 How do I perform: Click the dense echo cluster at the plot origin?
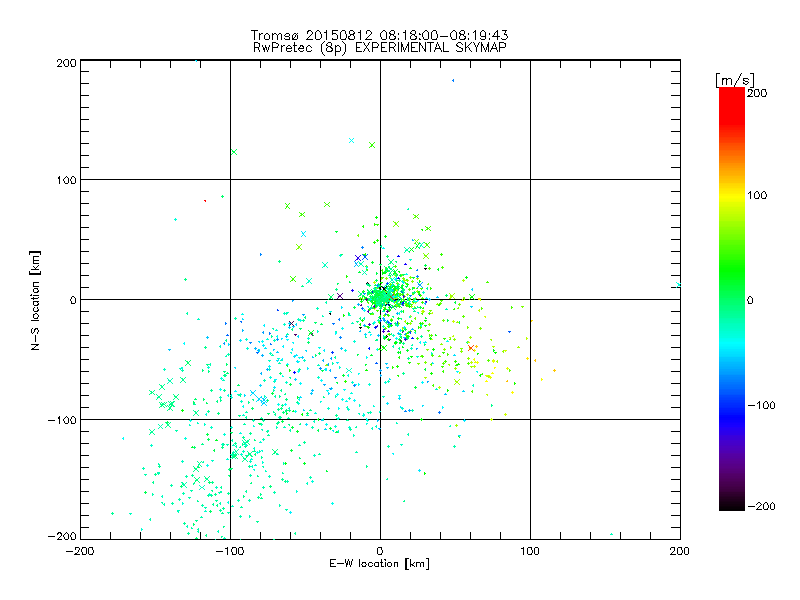click(380, 297)
